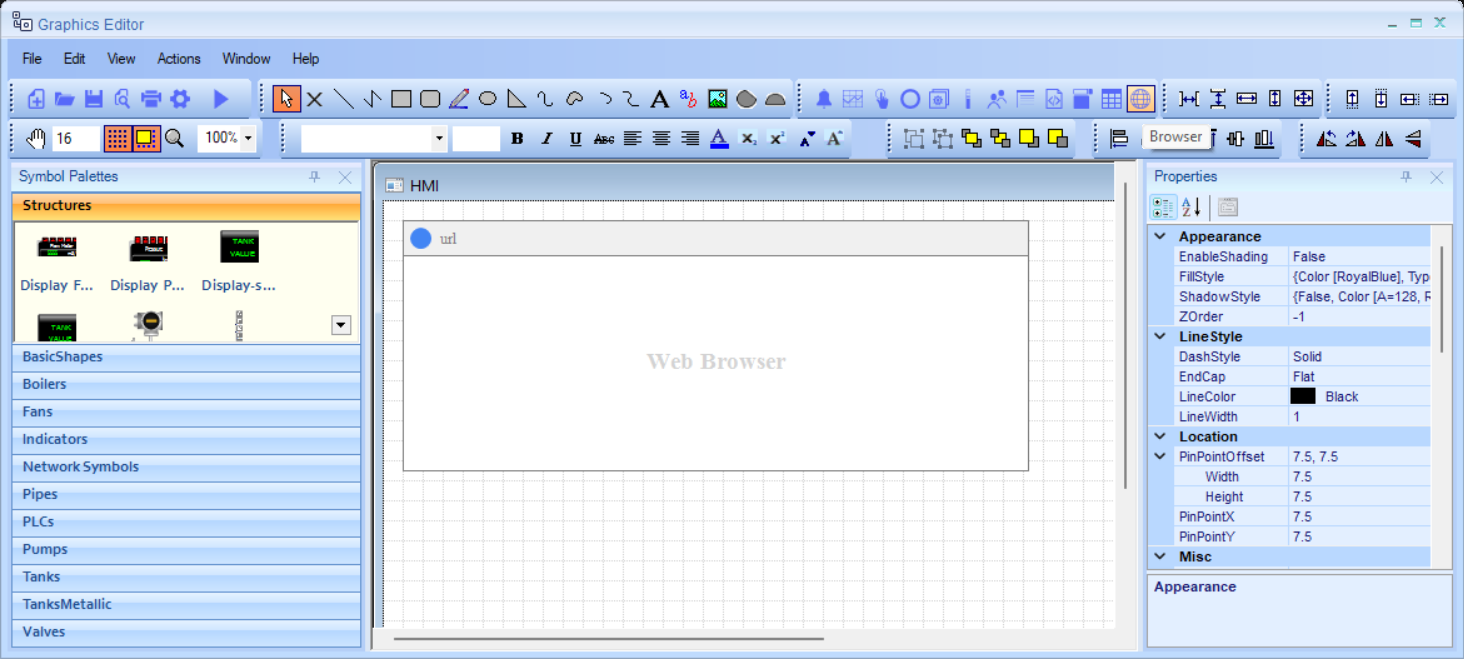Select the Alarm bell tool

click(824, 99)
